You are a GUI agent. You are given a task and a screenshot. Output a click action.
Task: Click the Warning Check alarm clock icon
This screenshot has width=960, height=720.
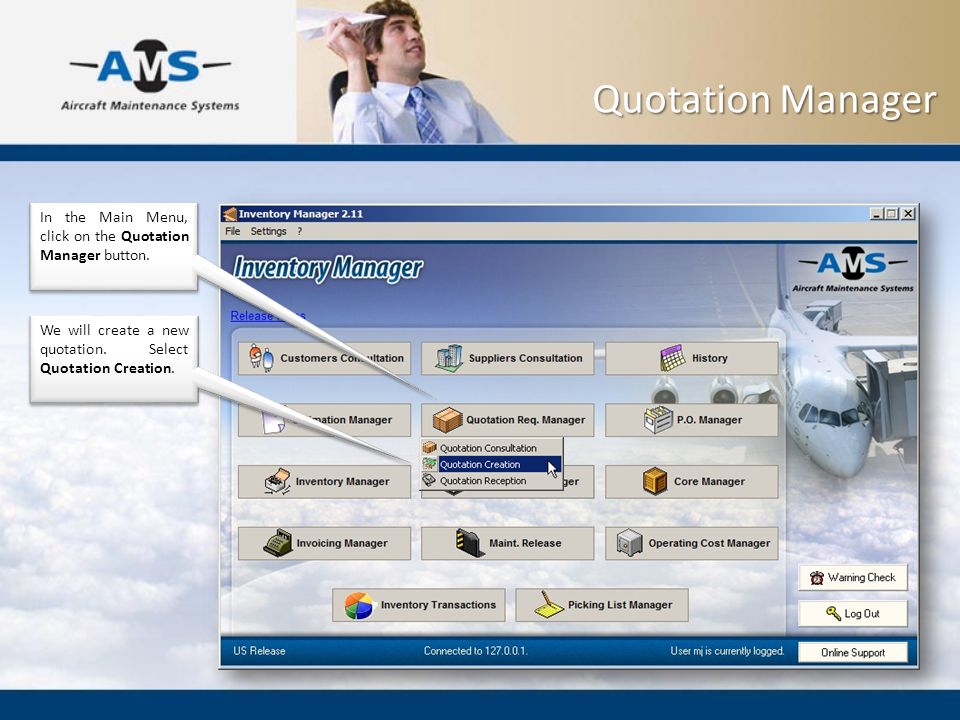pyautogui.click(x=817, y=578)
